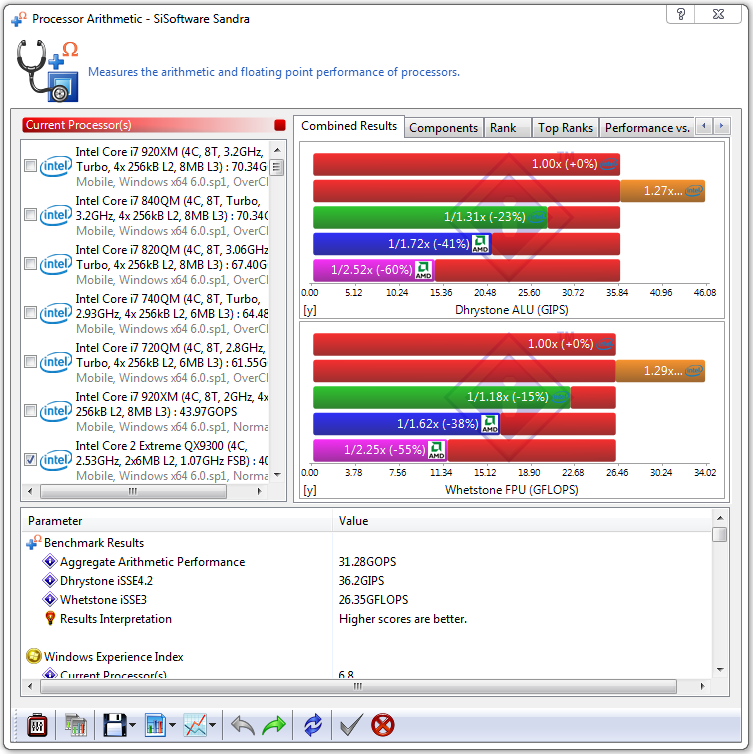The height and width of the screenshot is (754, 753).
Task: Click results table scroll down arrow
Action: click(720, 669)
